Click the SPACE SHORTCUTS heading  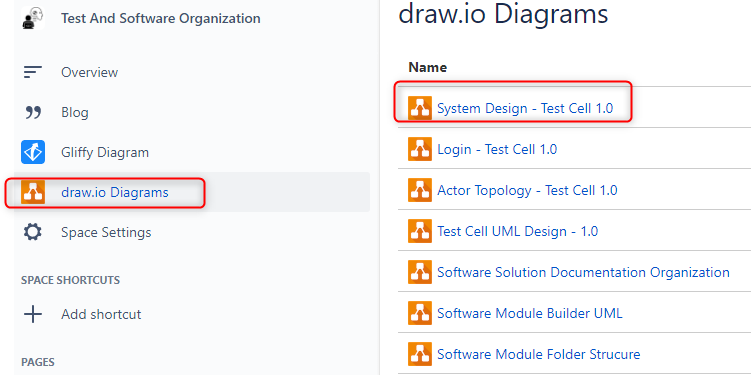70,280
